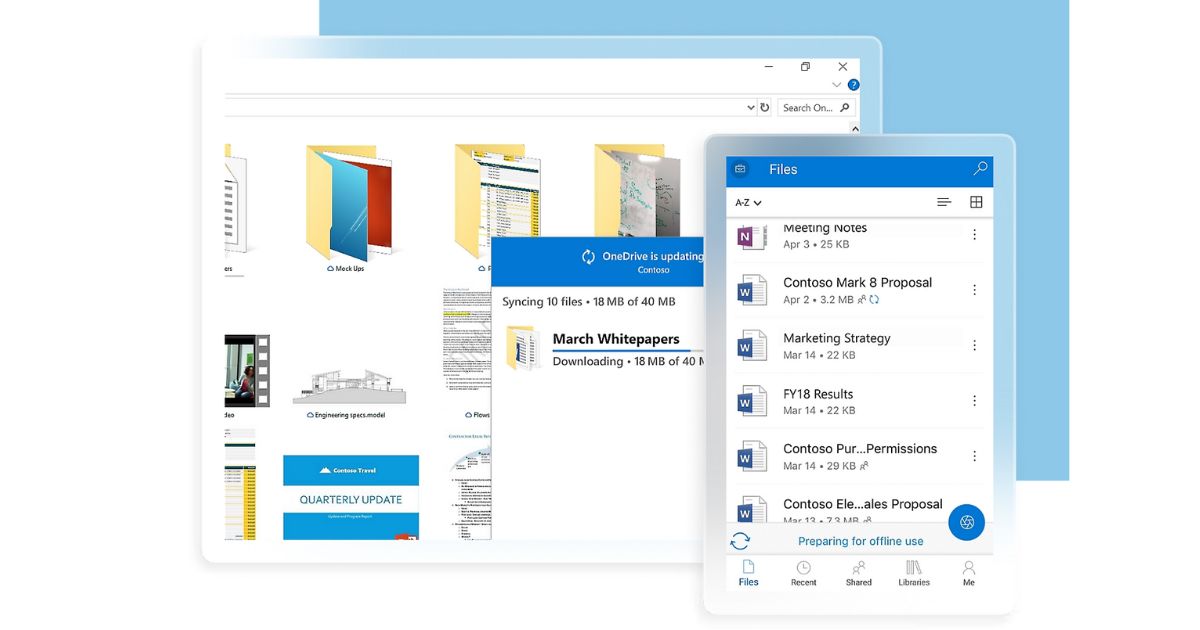Open more options for FY18 Results
This screenshot has width=1200, height=630.
tap(974, 400)
